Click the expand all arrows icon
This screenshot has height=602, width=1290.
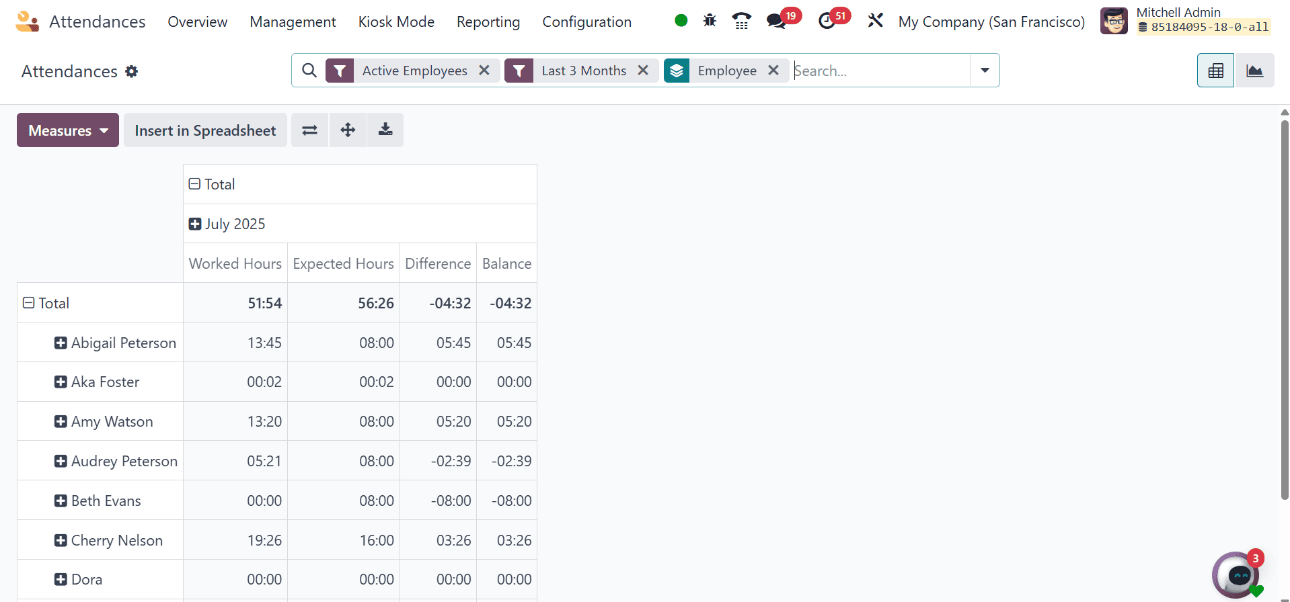coord(347,130)
